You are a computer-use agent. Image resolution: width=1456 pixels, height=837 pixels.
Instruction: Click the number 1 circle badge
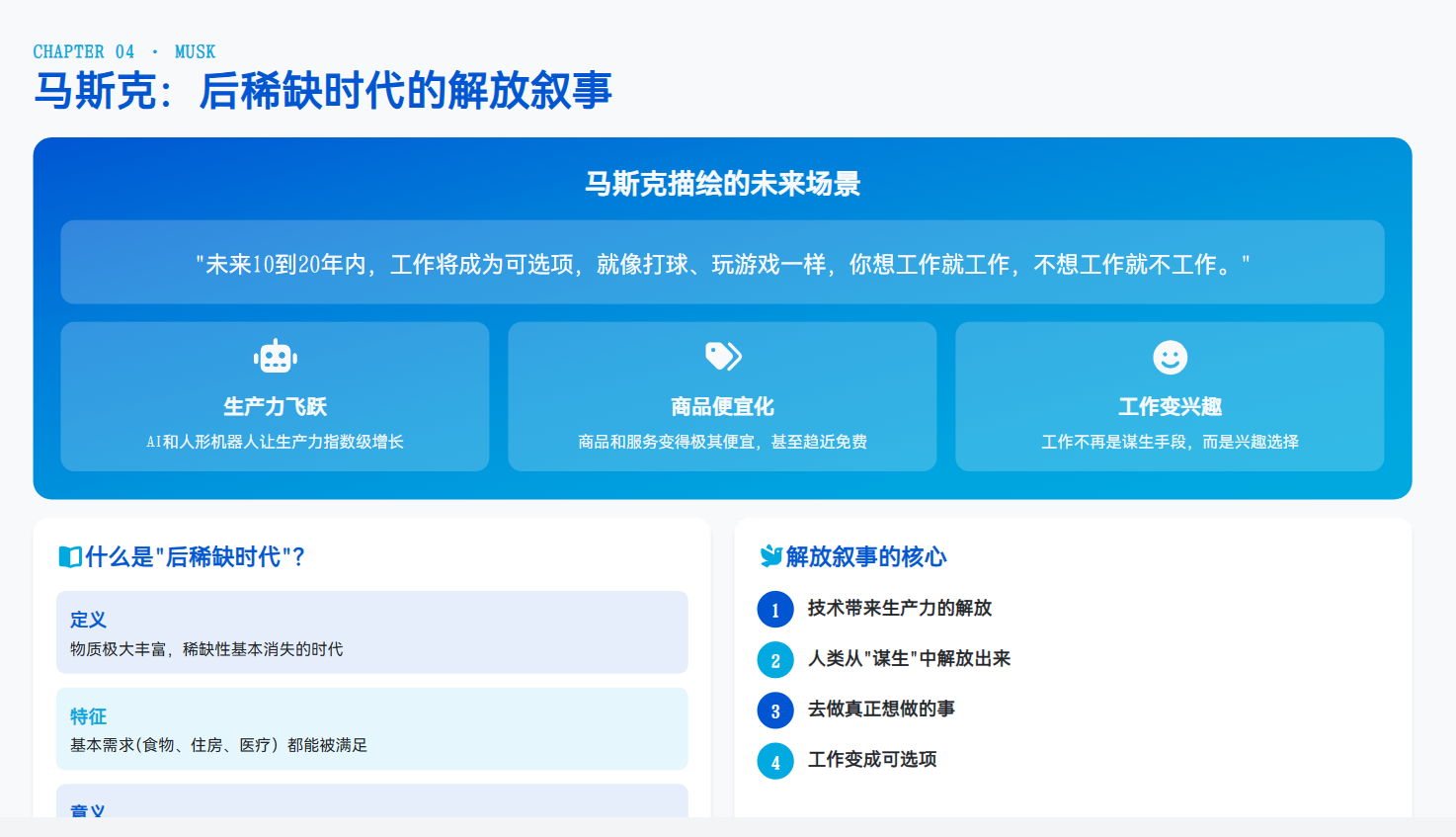(x=775, y=610)
